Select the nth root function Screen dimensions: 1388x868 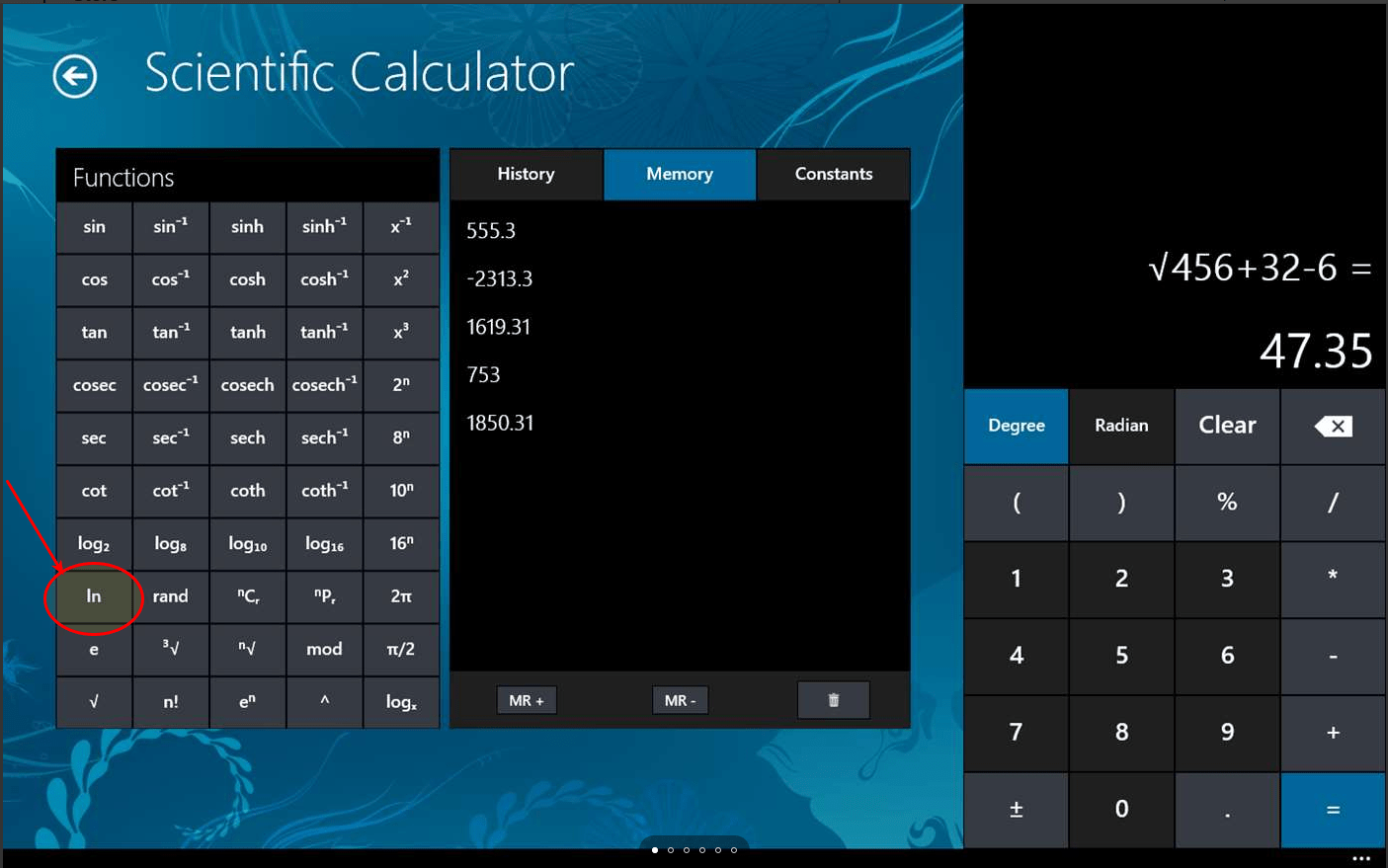tap(247, 649)
